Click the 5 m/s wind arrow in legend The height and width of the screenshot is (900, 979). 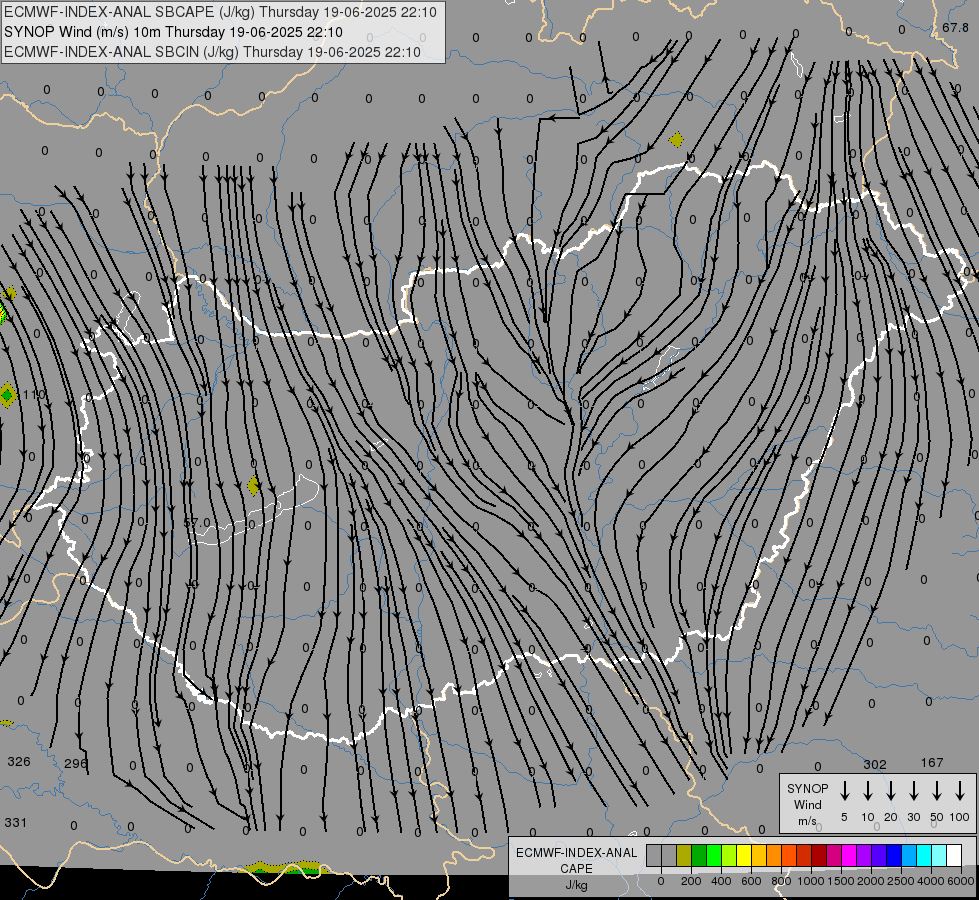(x=844, y=791)
